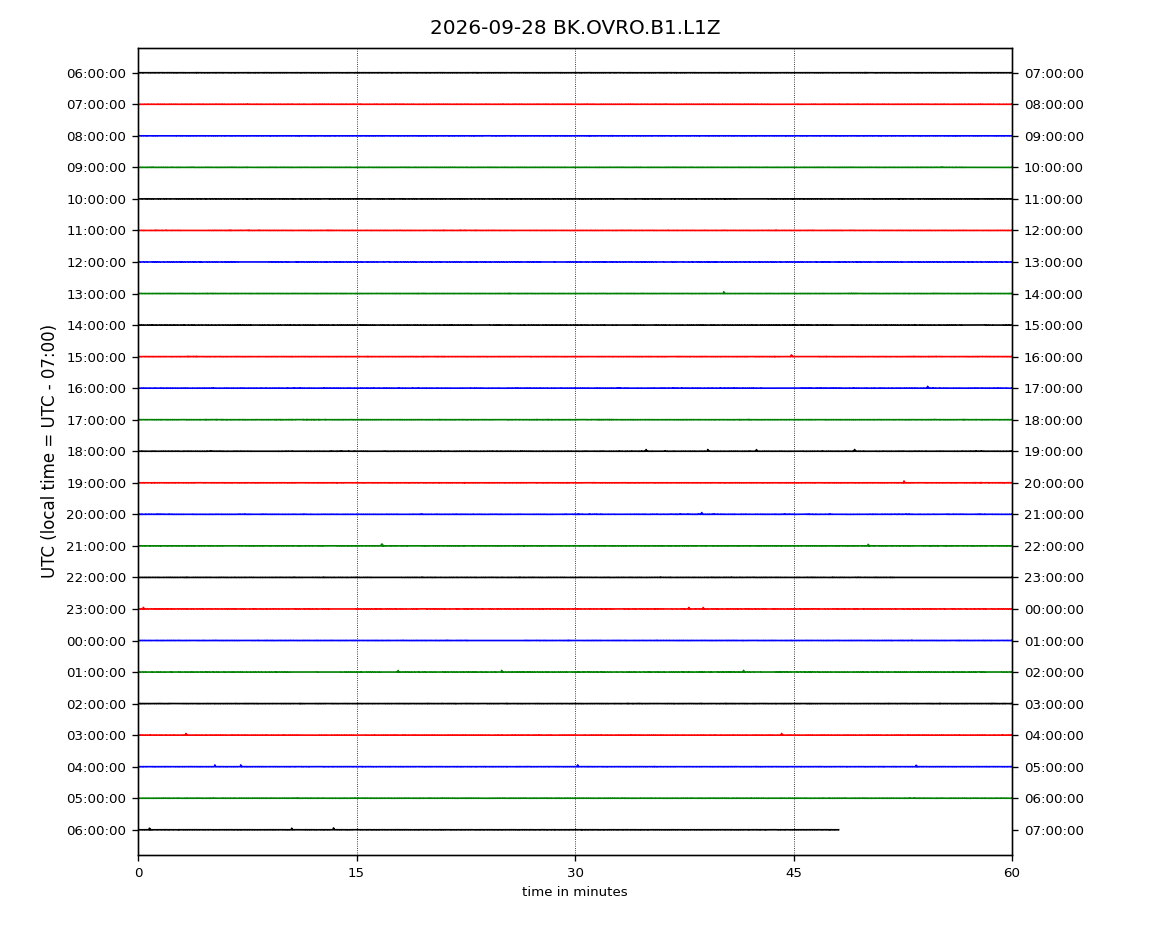Click the end of the final 06:00:00 trace
1150x950 pixels.
838,830
